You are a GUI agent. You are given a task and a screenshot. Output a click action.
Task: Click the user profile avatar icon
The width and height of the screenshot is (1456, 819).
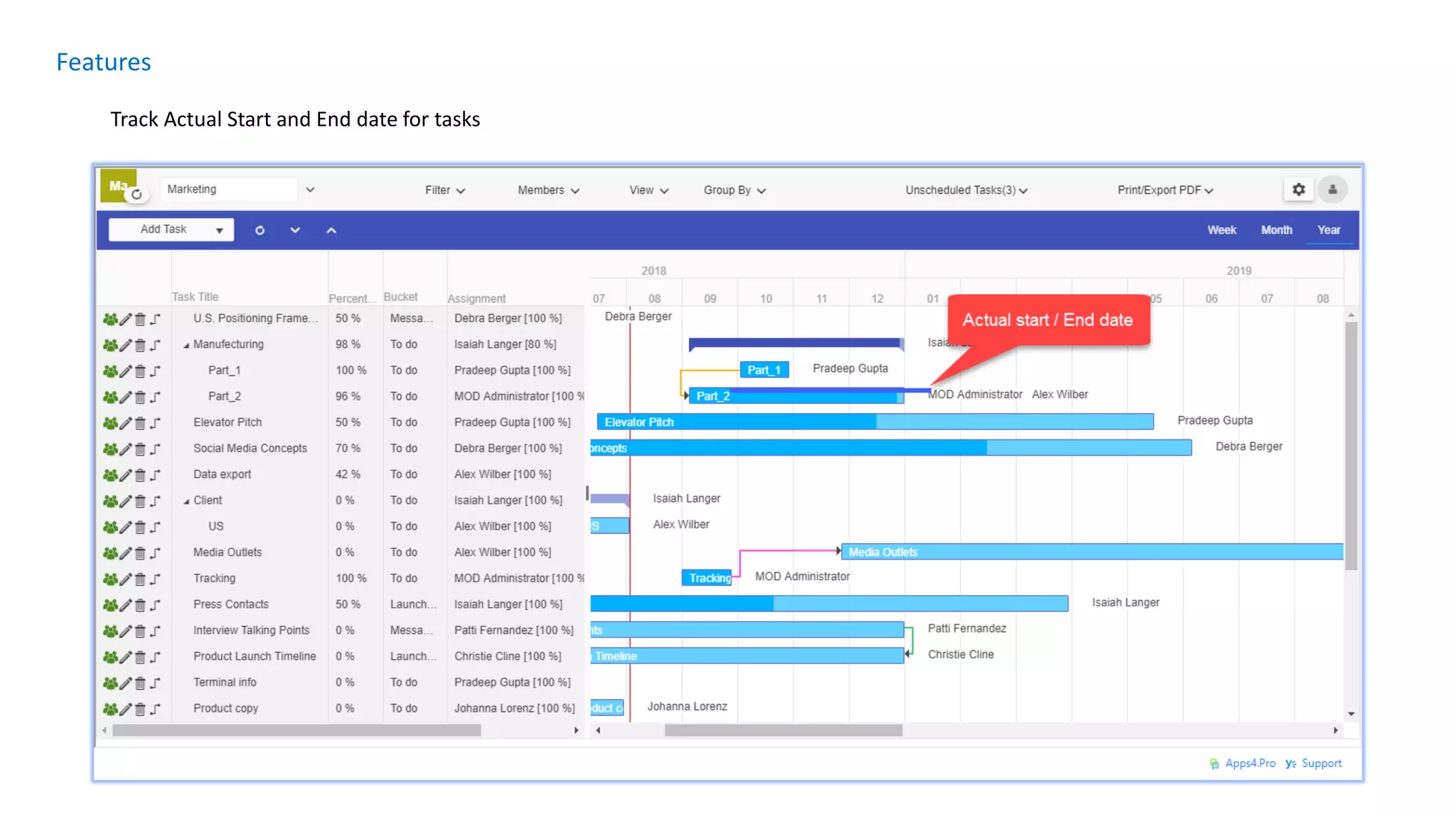(x=1332, y=190)
